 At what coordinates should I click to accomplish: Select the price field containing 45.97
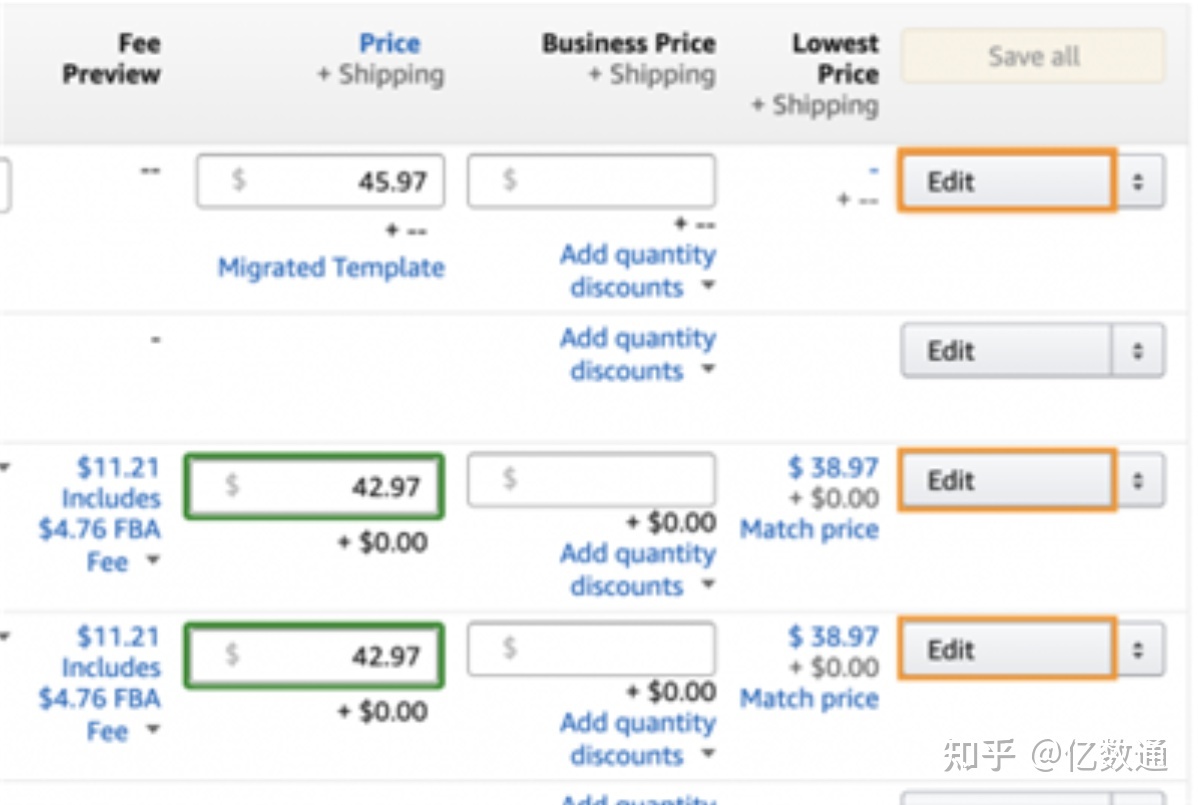(320, 181)
